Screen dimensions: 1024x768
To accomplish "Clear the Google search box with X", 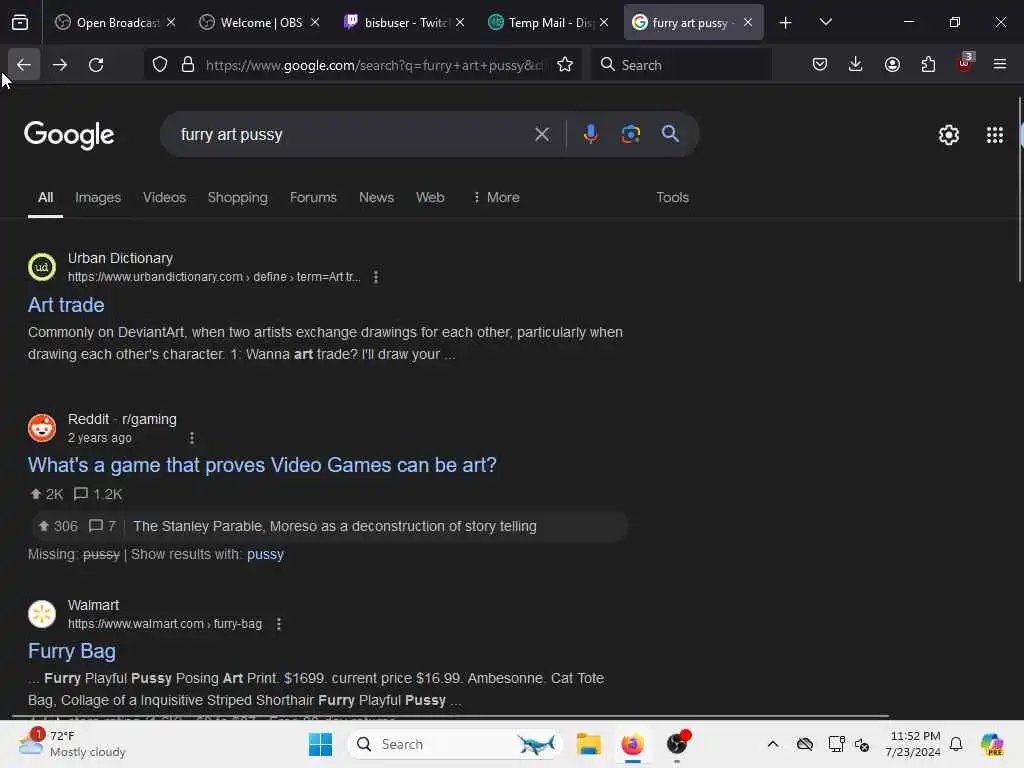I will click(541, 135).
